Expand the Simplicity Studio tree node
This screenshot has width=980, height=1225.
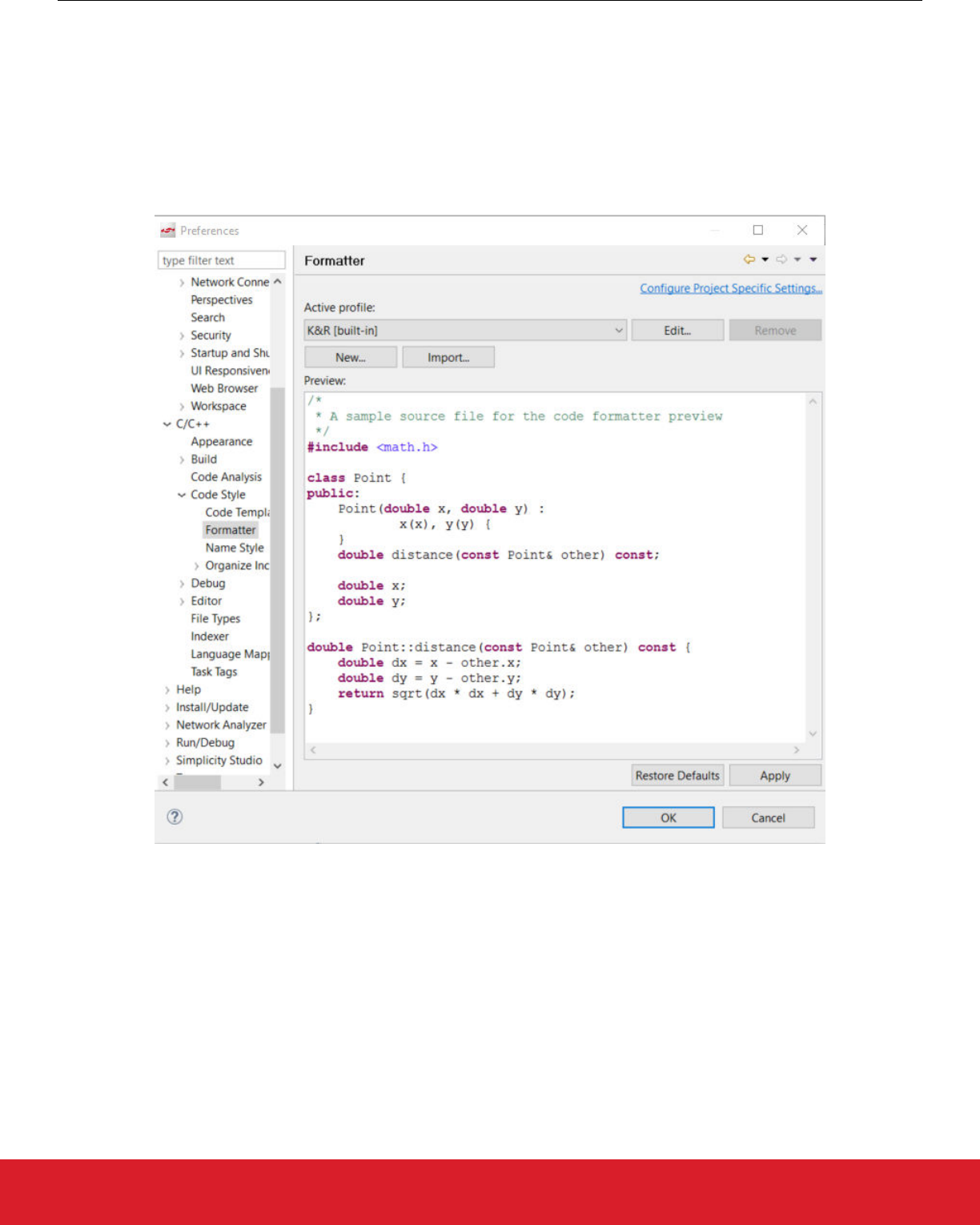(x=167, y=761)
